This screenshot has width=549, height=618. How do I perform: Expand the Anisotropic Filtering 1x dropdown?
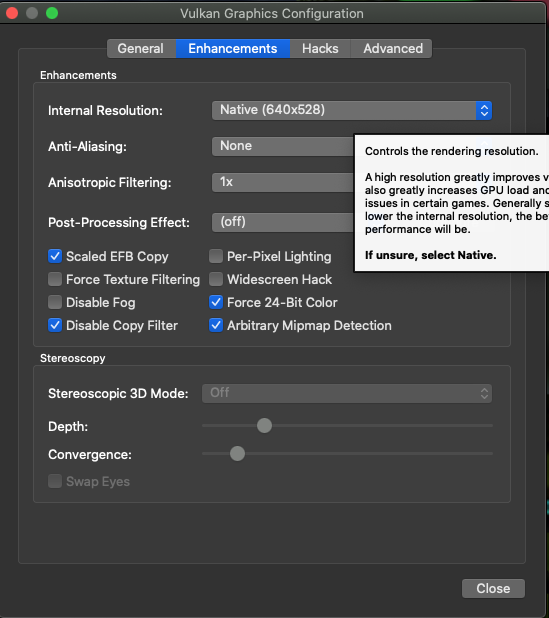283,182
